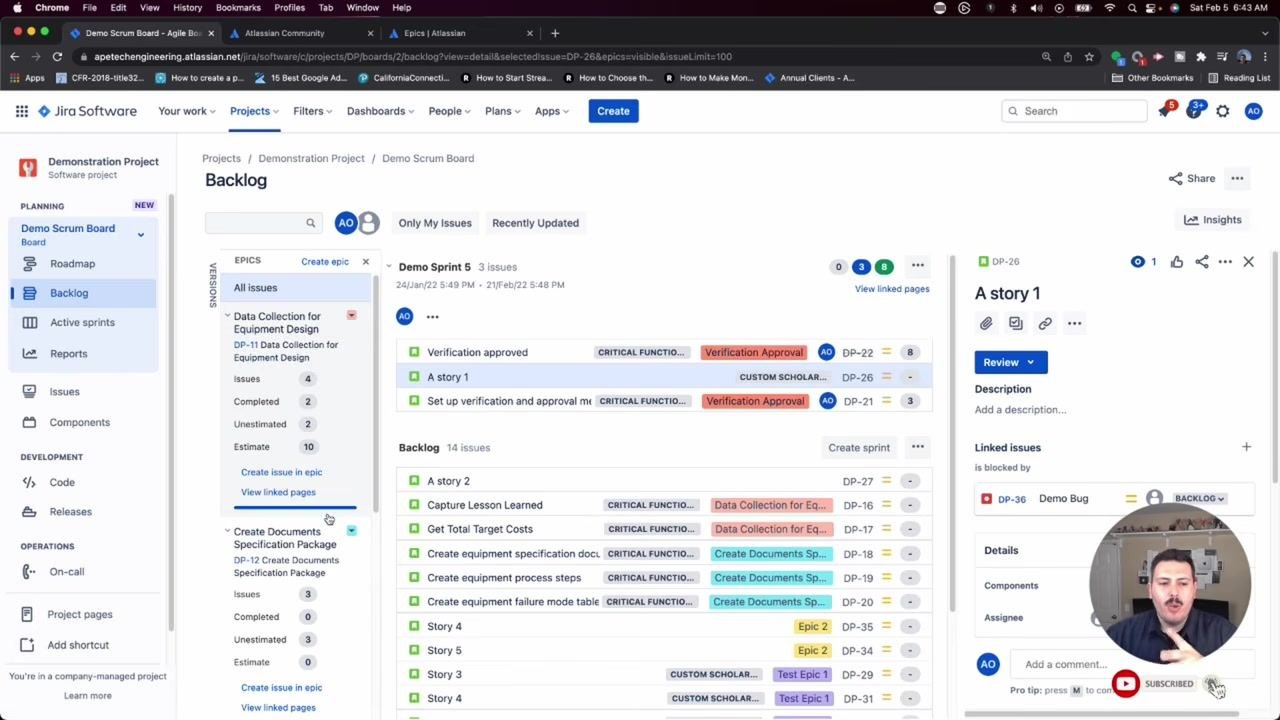Click the blue Create button
Image resolution: width=1280 pixels, height=720 pixels.
tap(613, 111)
